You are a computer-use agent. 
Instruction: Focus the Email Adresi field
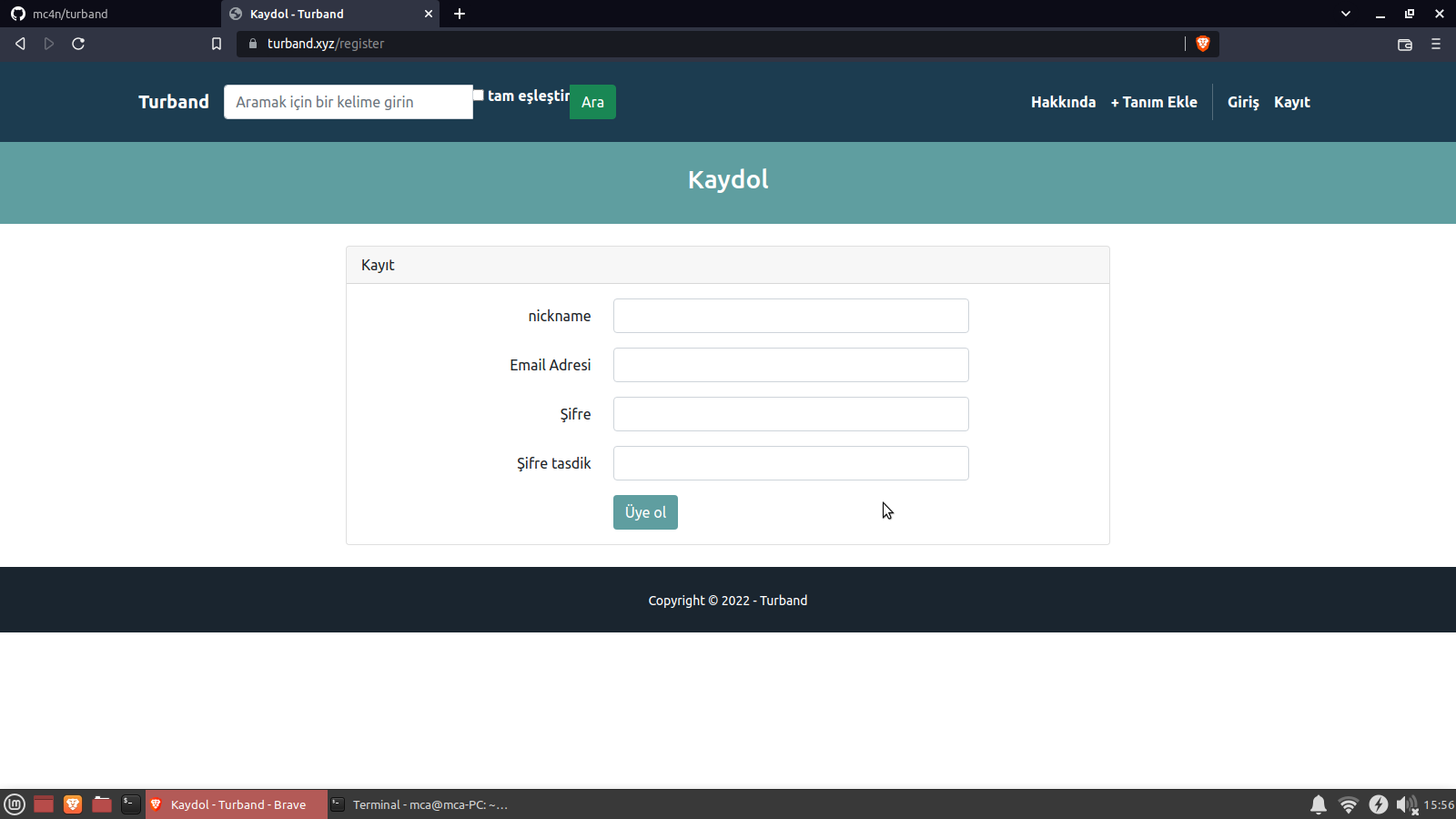pyautogui.click(x=791, y=365)
